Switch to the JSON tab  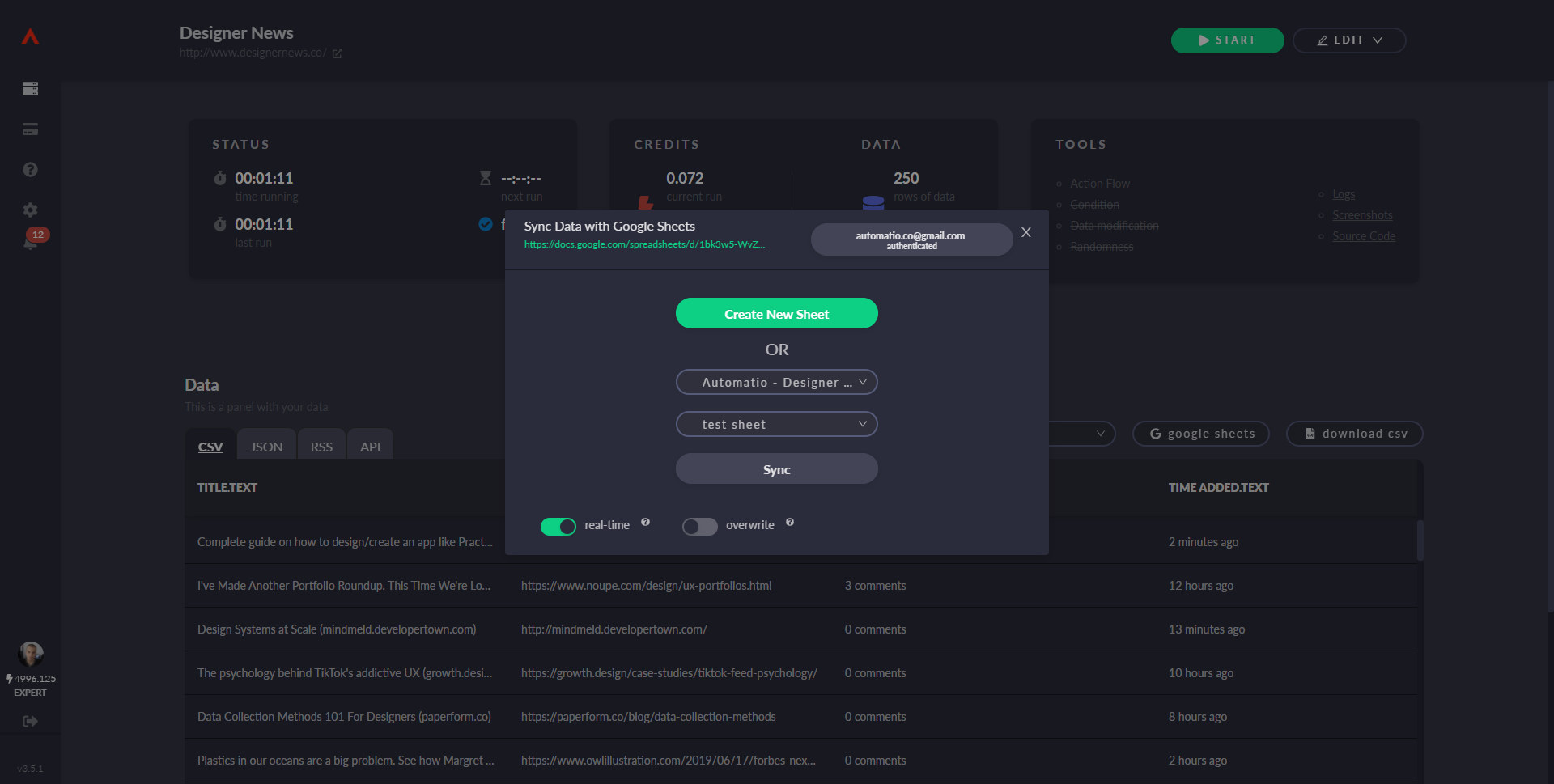coord(266,447)
